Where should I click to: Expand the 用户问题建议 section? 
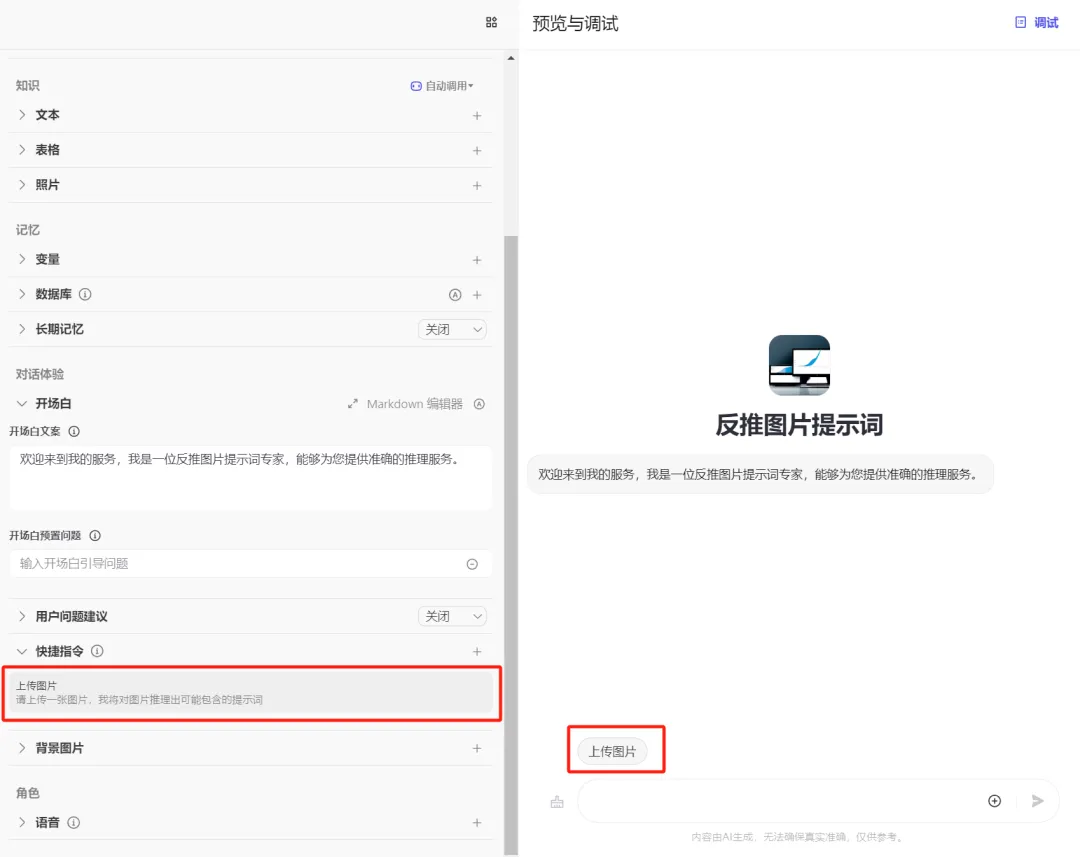[x=22, y=616]
